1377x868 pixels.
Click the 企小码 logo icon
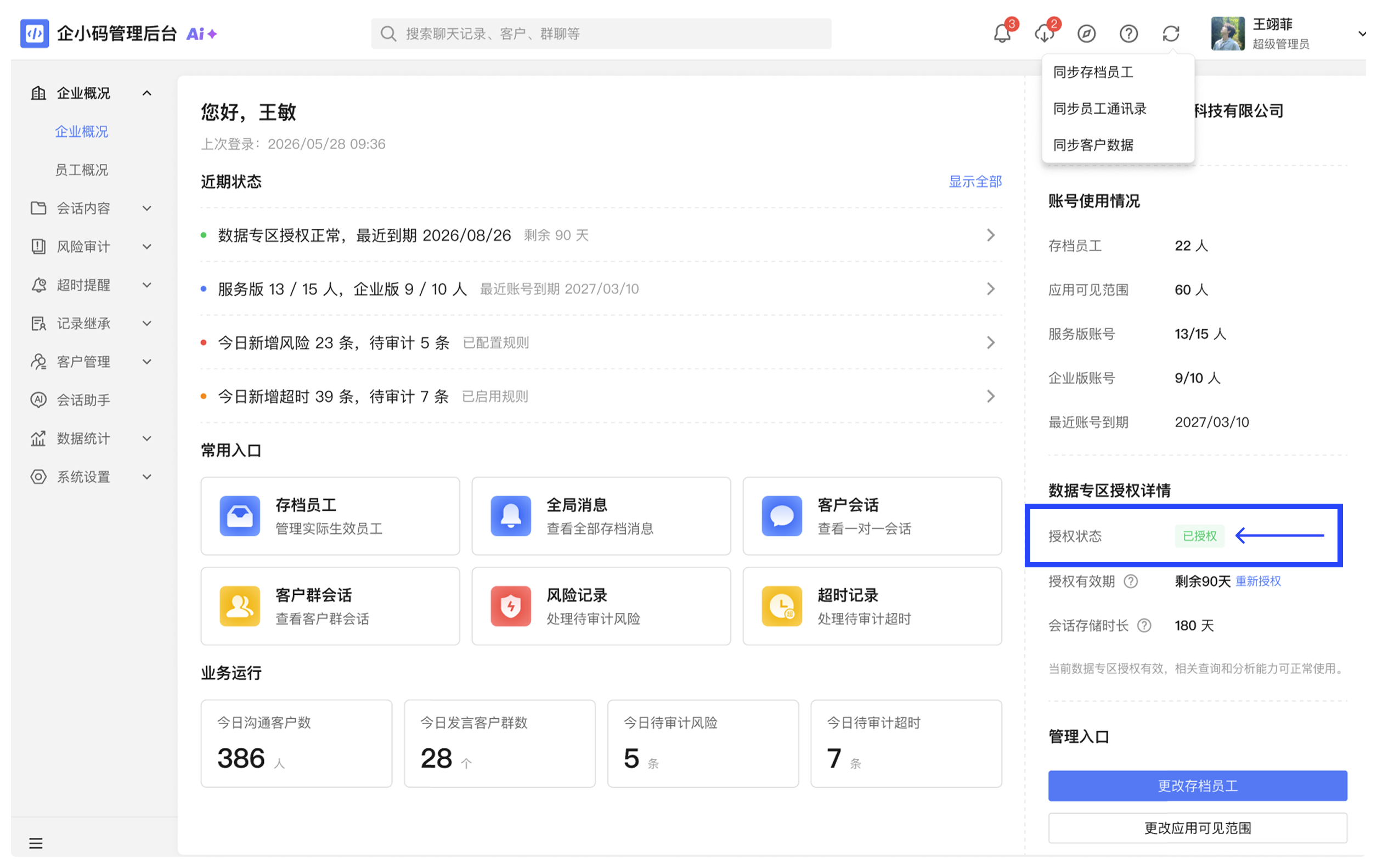[35, 33]
